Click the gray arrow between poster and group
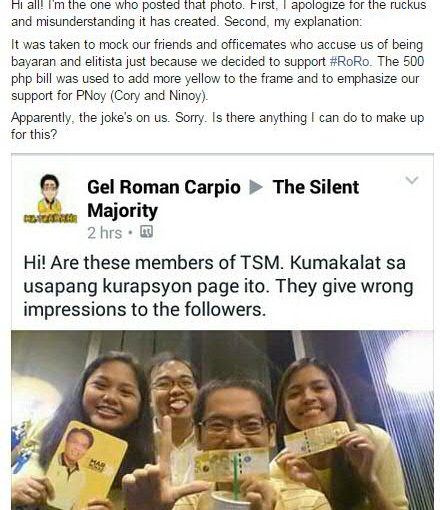Viewport: 440px width, 510px height. click(x=256, y=187)
